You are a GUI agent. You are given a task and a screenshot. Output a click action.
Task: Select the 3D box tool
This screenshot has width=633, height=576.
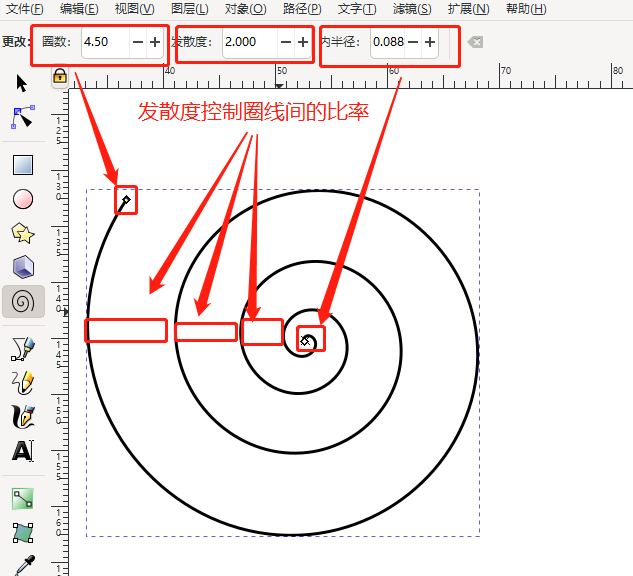(x=23, y=267)
